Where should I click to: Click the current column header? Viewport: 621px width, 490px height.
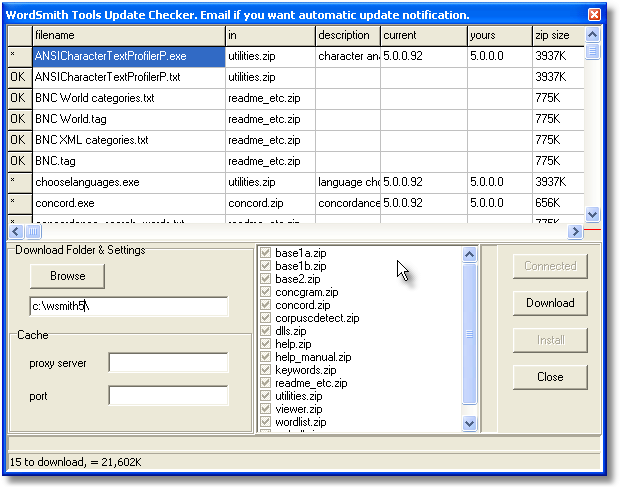click(424, 35)
